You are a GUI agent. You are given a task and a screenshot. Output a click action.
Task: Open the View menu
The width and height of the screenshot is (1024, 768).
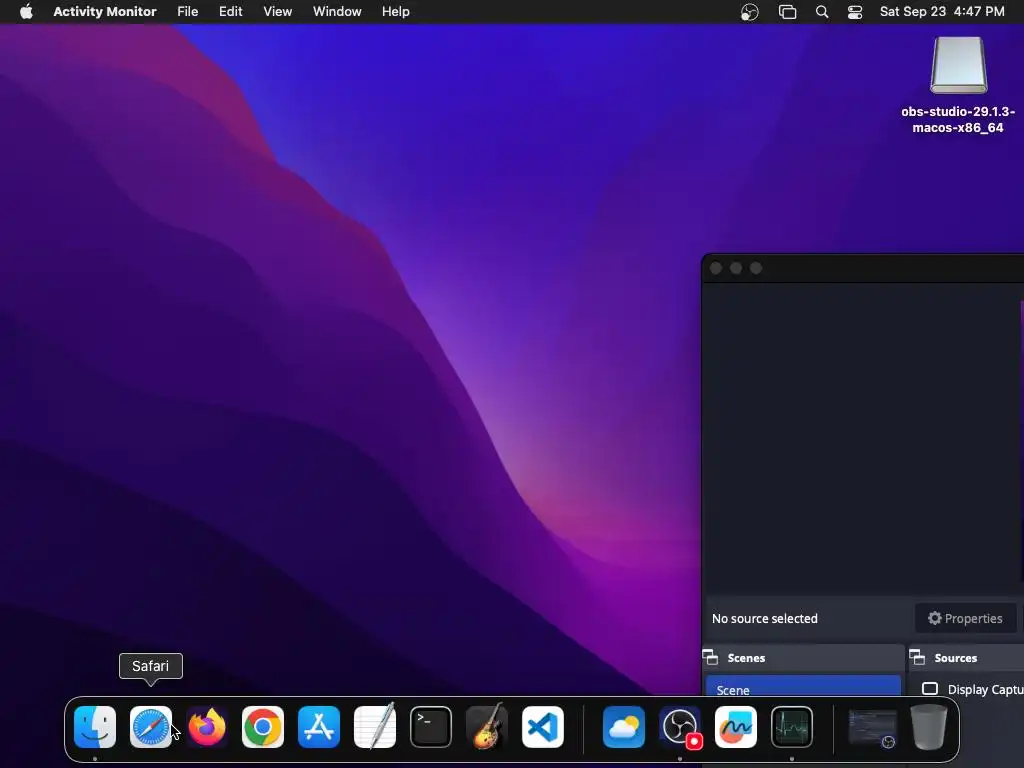pyautogui.click(x=278, y=11)
